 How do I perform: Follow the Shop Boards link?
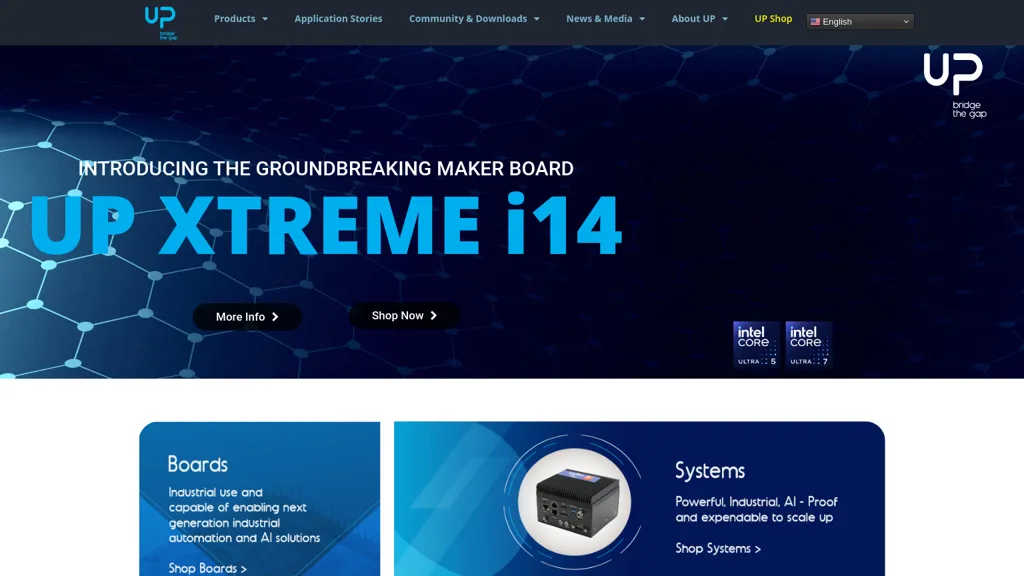pyautogui.click(x=207, y=568)
